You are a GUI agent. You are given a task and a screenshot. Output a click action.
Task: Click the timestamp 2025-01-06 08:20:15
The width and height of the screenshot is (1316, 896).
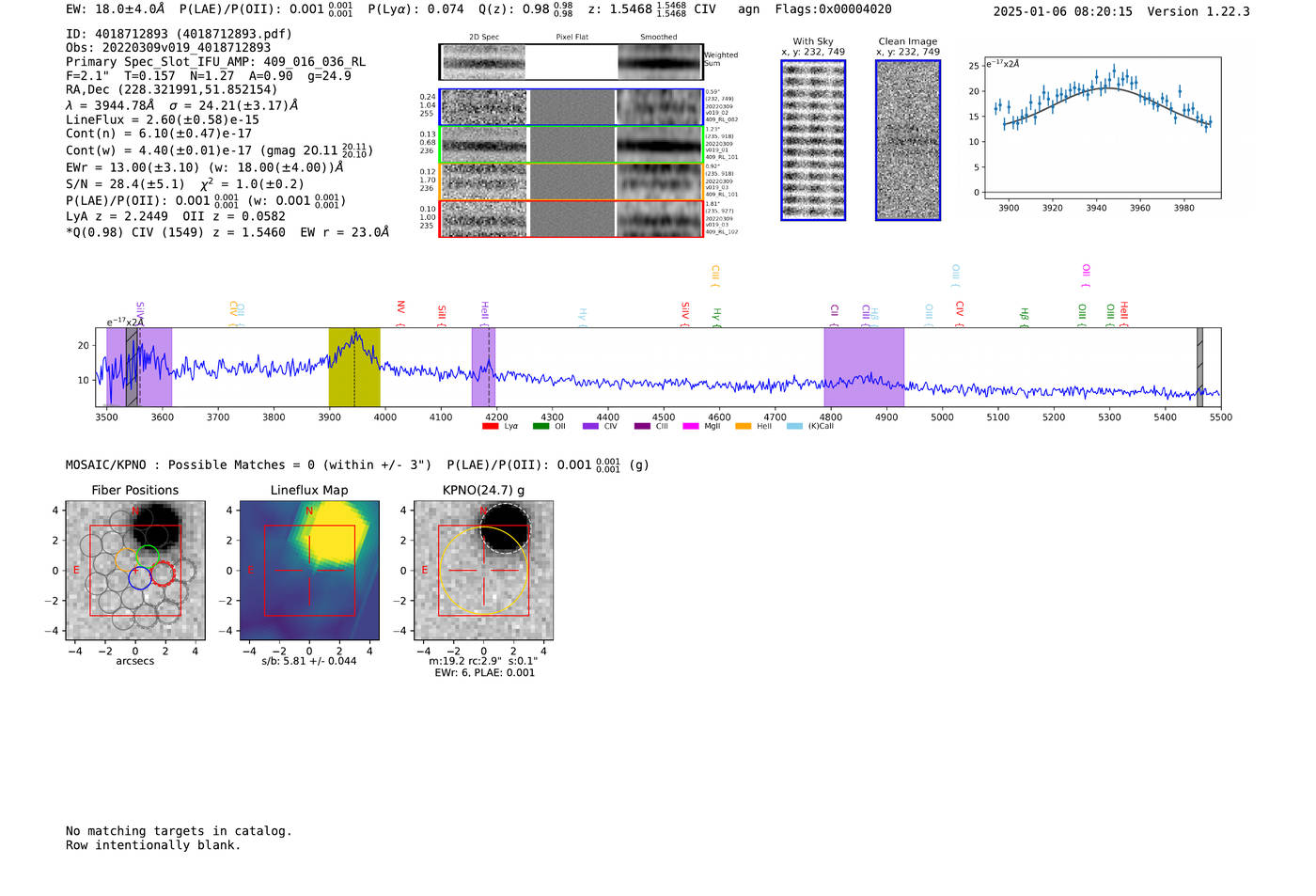coord(1063,11)
